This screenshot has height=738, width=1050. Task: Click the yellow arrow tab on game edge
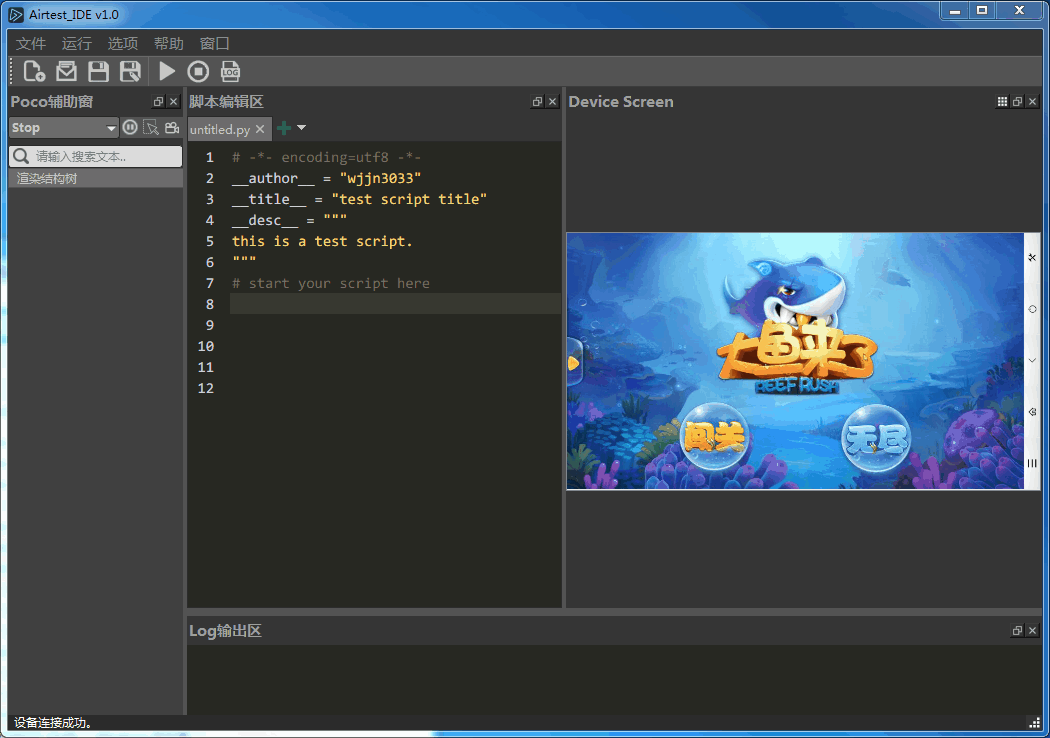573,363
